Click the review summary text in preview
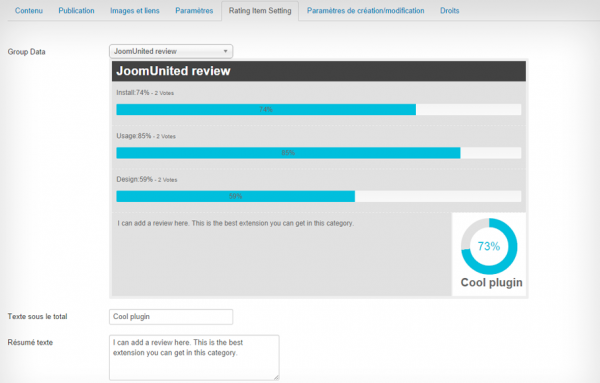The height and width of the screenshot is (383, 600). click(235, 223)
